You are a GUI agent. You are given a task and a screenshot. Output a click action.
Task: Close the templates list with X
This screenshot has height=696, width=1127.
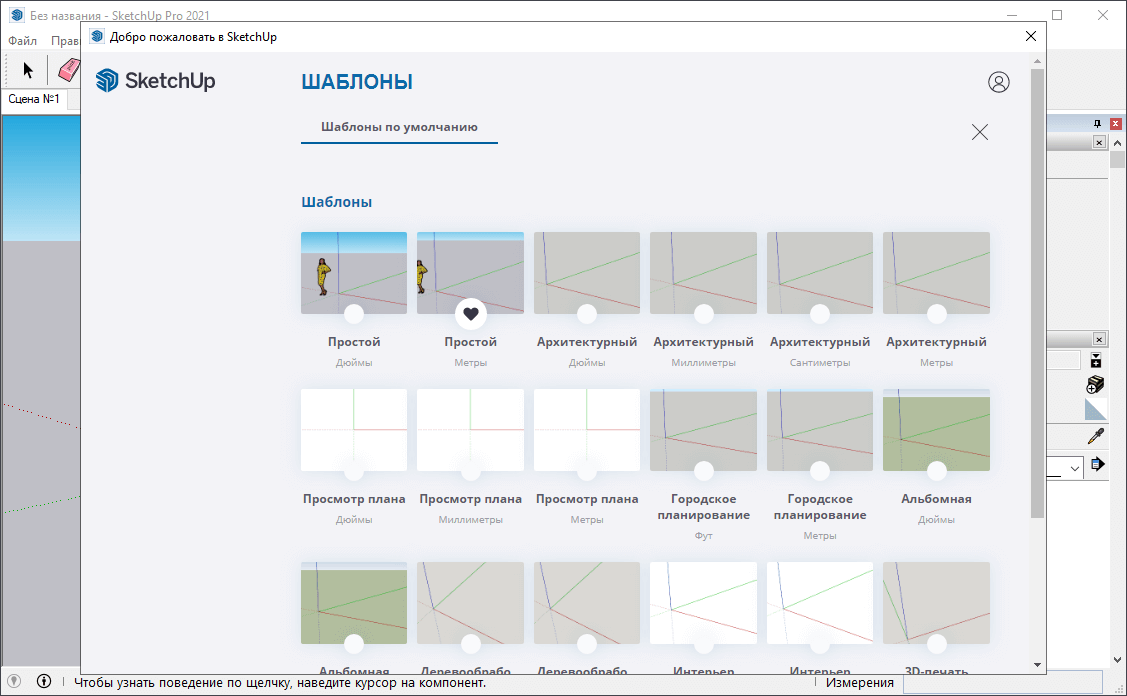click(x=979, y=132)
